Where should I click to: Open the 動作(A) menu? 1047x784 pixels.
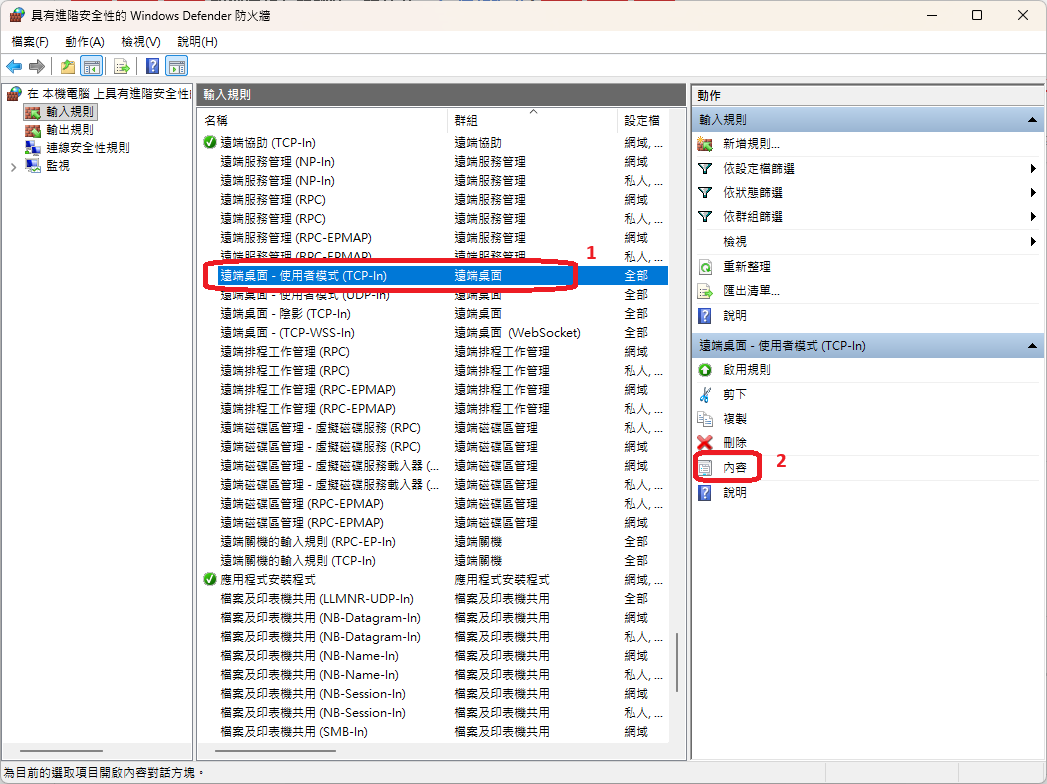coord(85,42)
